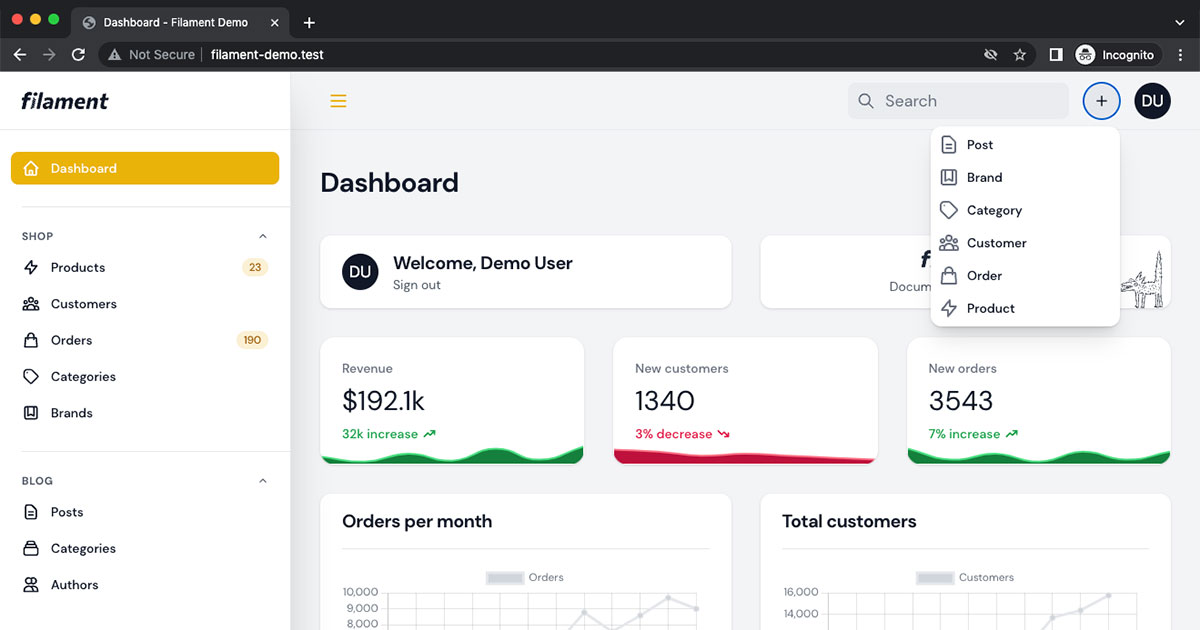
Task: Collapse the BLOG sidebar group
Action: [x=263, y=481]
